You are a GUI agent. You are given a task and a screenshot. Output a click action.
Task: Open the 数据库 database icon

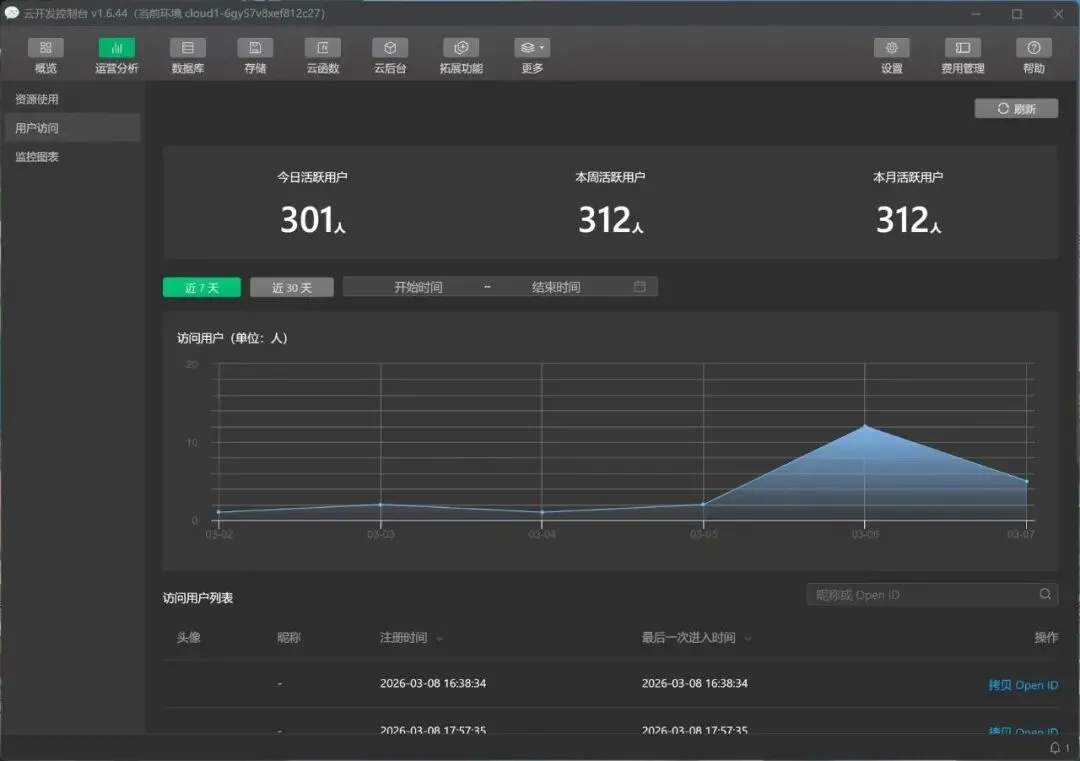coord(187,48)
